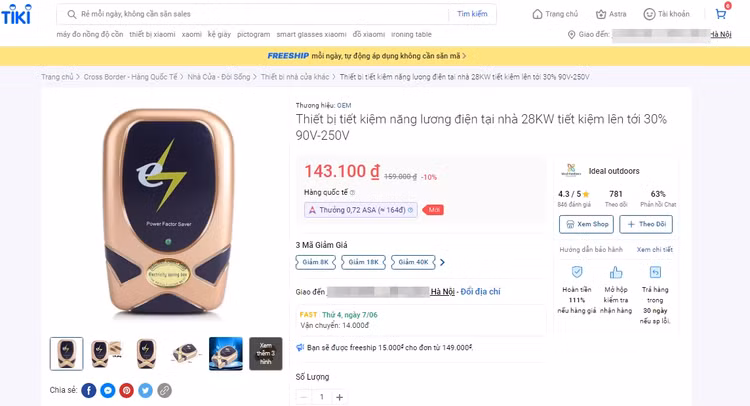Image resolution: width=750 pixels, height=406 pixels.
Task: Share product on Facebook
Action: [89, 390]
